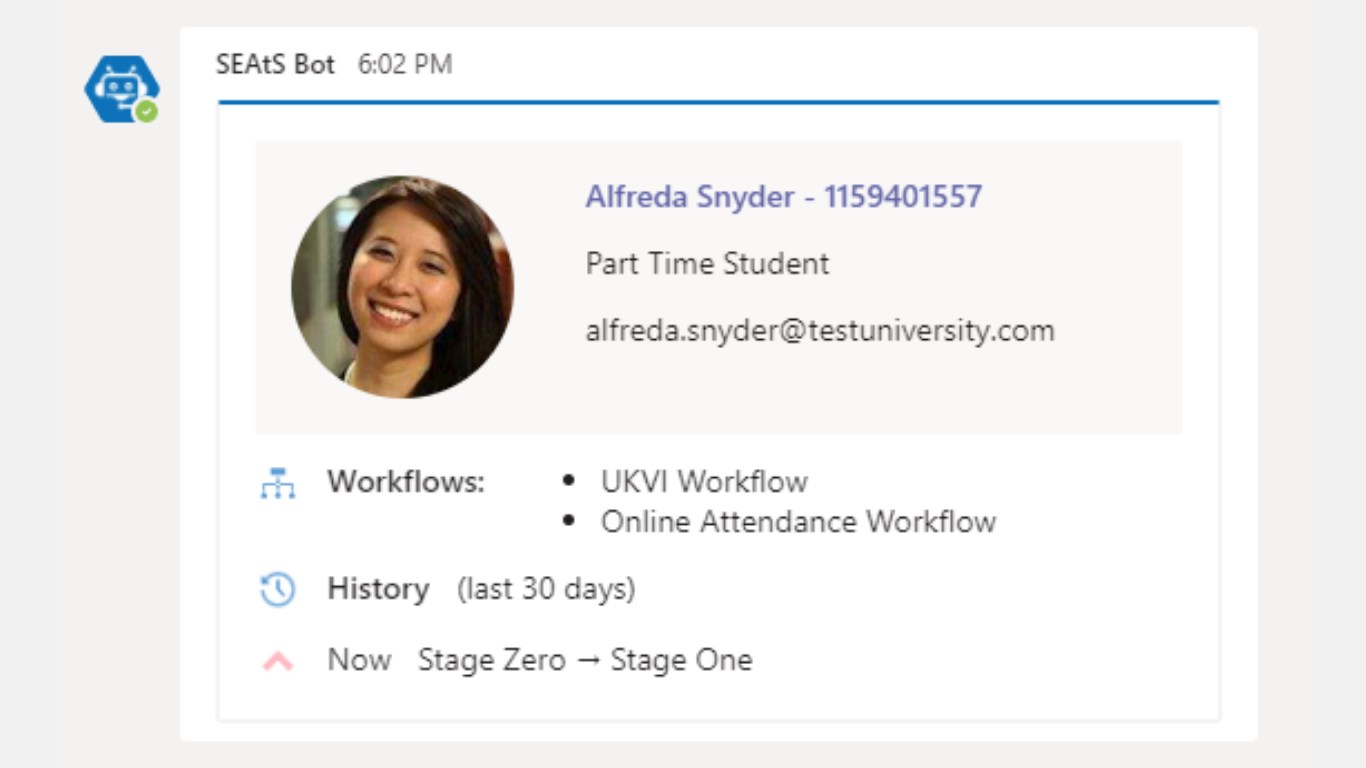
Task: Click the "(last 30 days)" text
Action: tap(546, 589)
